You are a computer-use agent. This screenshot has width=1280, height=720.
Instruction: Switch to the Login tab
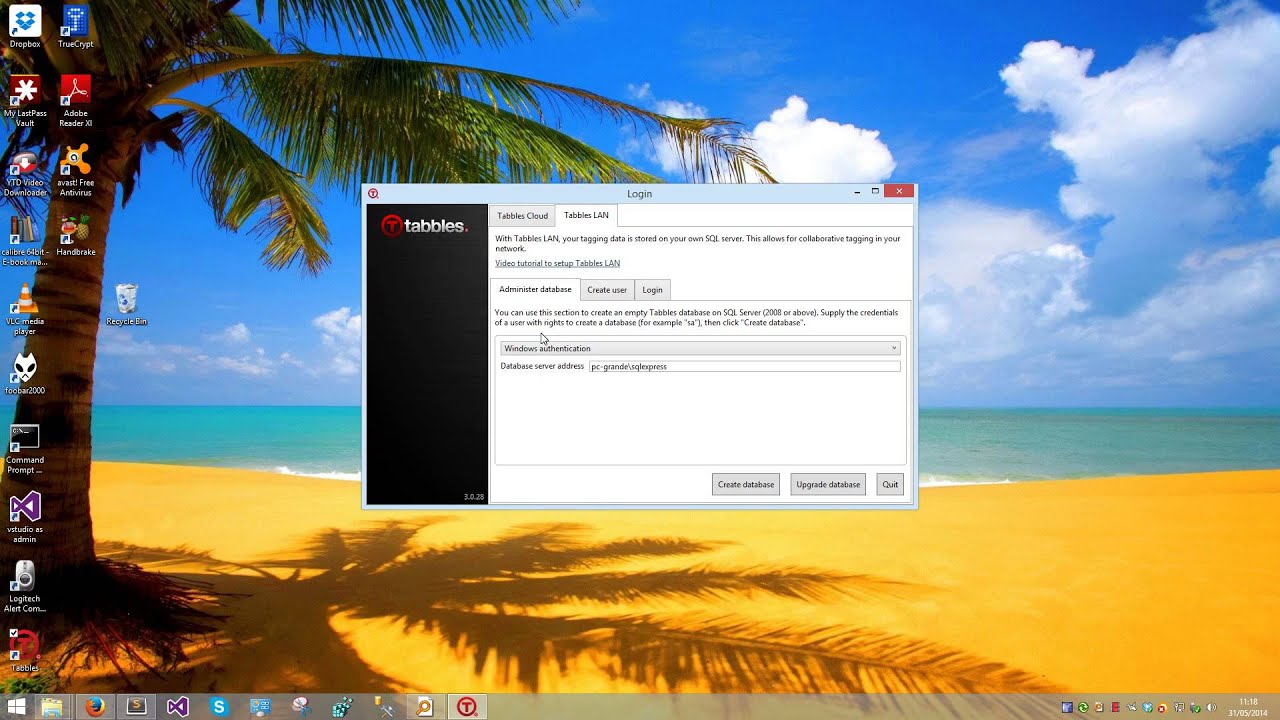pos(652,290)
